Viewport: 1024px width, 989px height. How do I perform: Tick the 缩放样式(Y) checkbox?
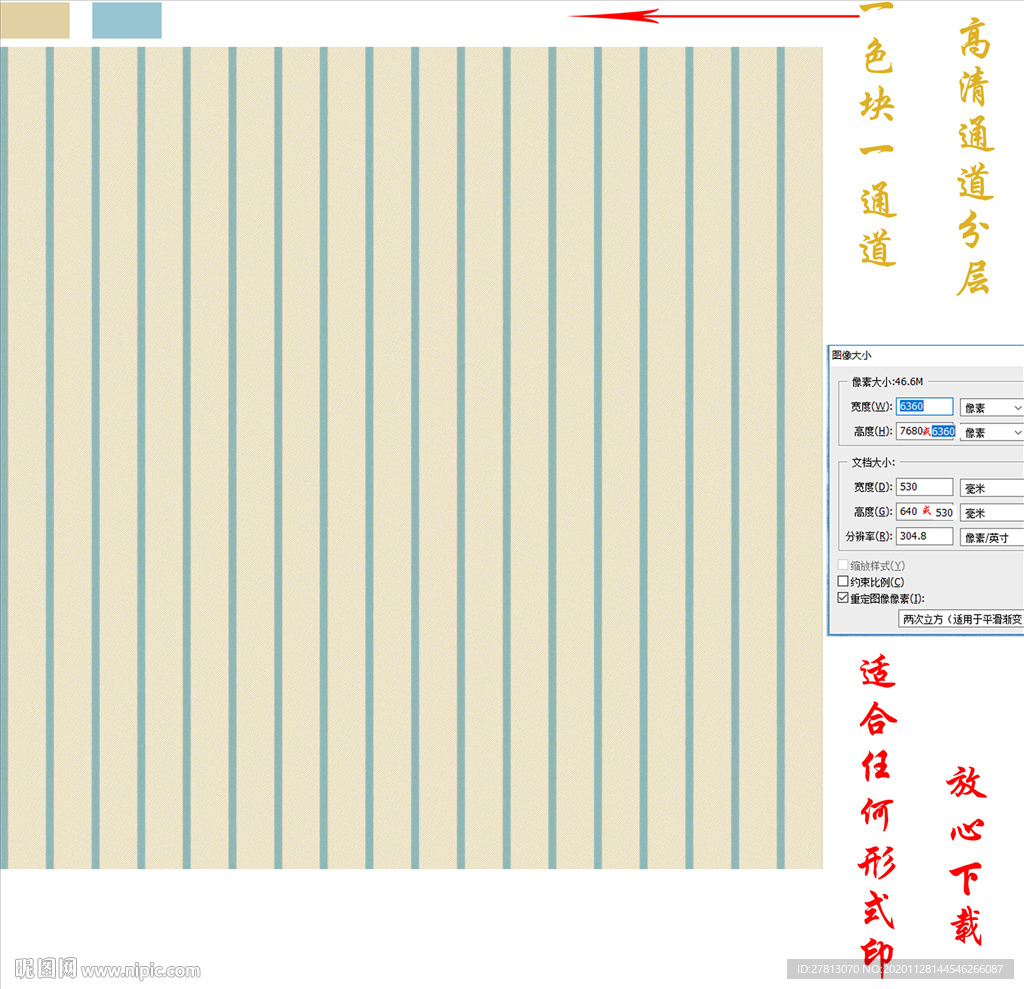pos(843,565)
